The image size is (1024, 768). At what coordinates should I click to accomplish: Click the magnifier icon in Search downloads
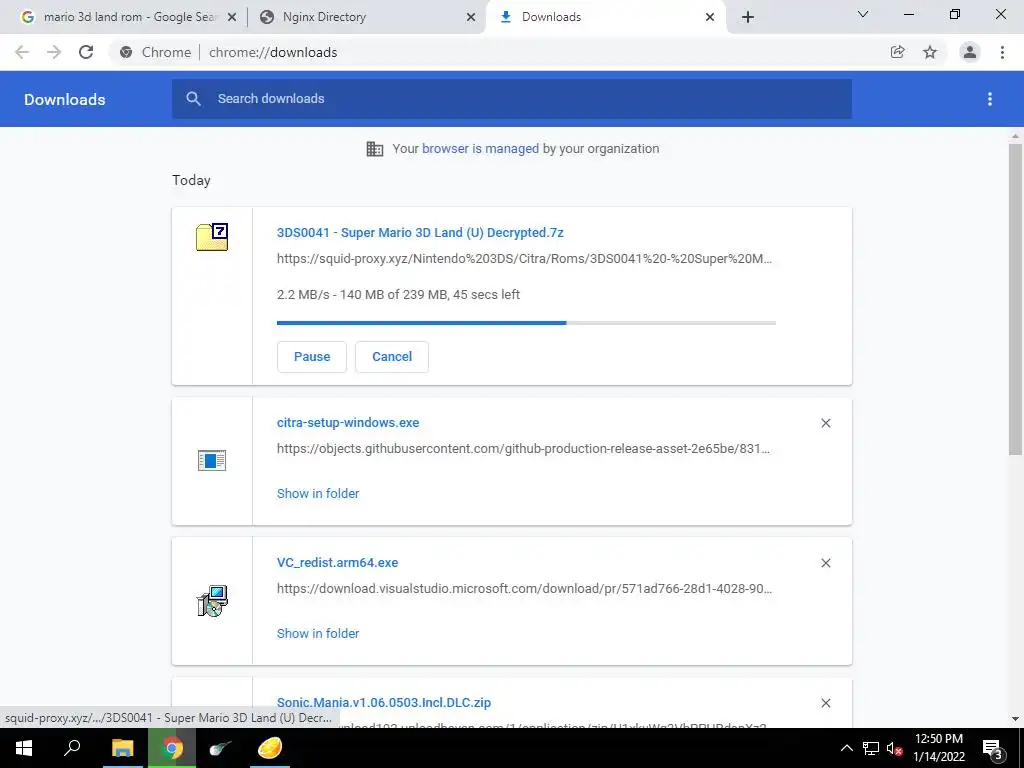click(193, 99)
